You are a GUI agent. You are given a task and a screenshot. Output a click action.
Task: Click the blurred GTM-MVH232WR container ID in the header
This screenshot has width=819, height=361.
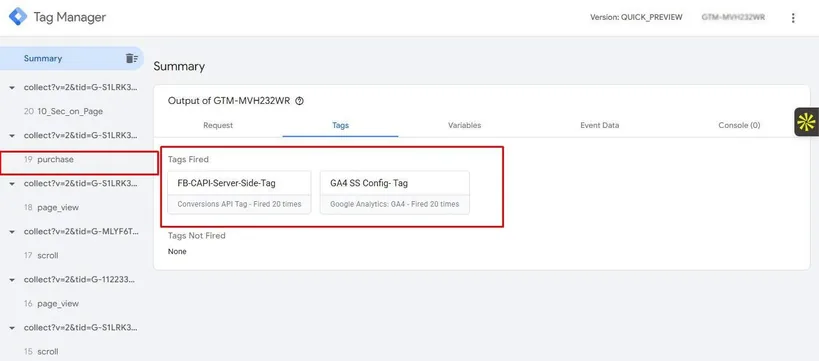[x=733, y=17]
